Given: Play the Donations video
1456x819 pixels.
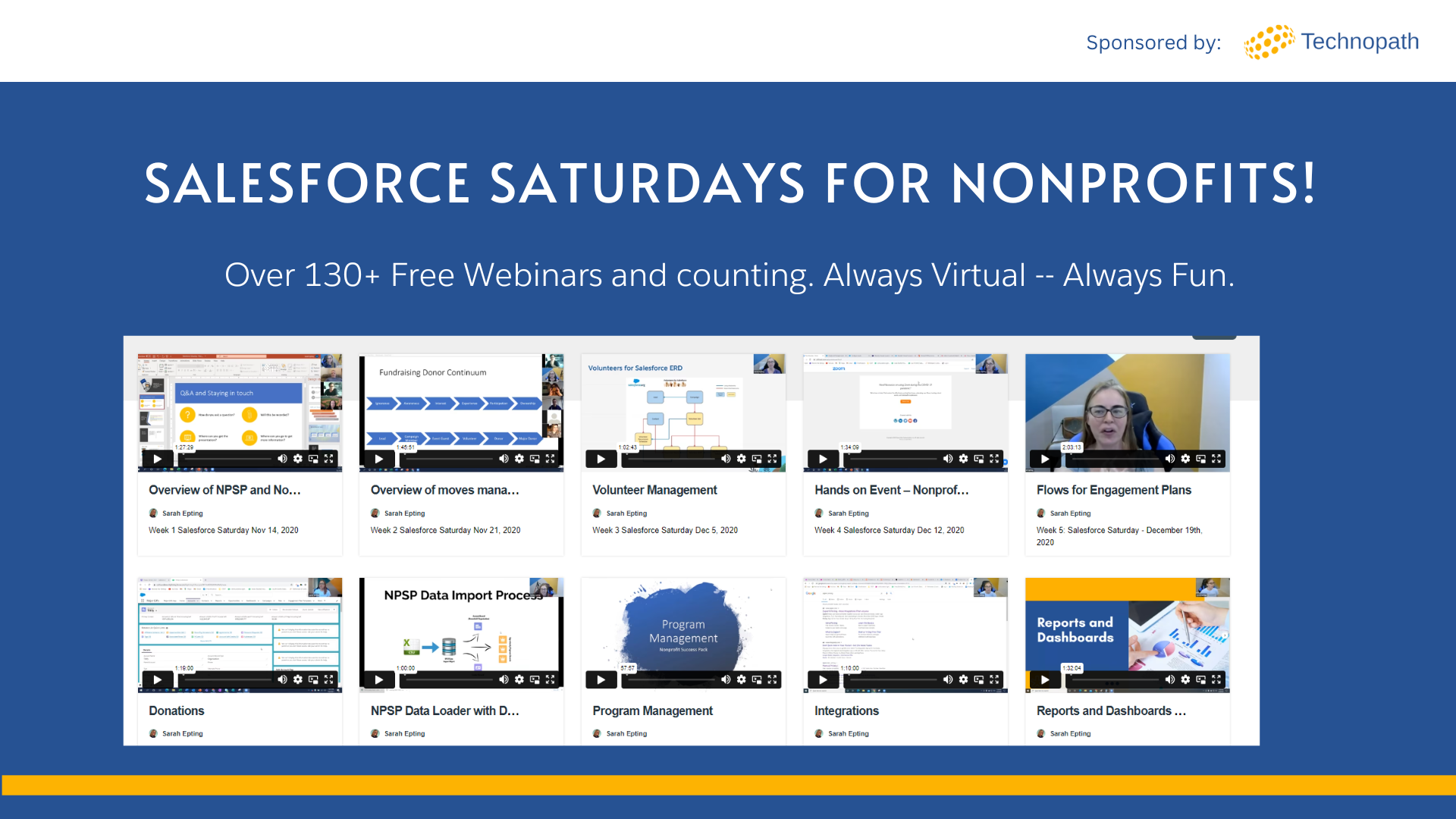Looking at the screenshot, I should [x=157, y=679].
